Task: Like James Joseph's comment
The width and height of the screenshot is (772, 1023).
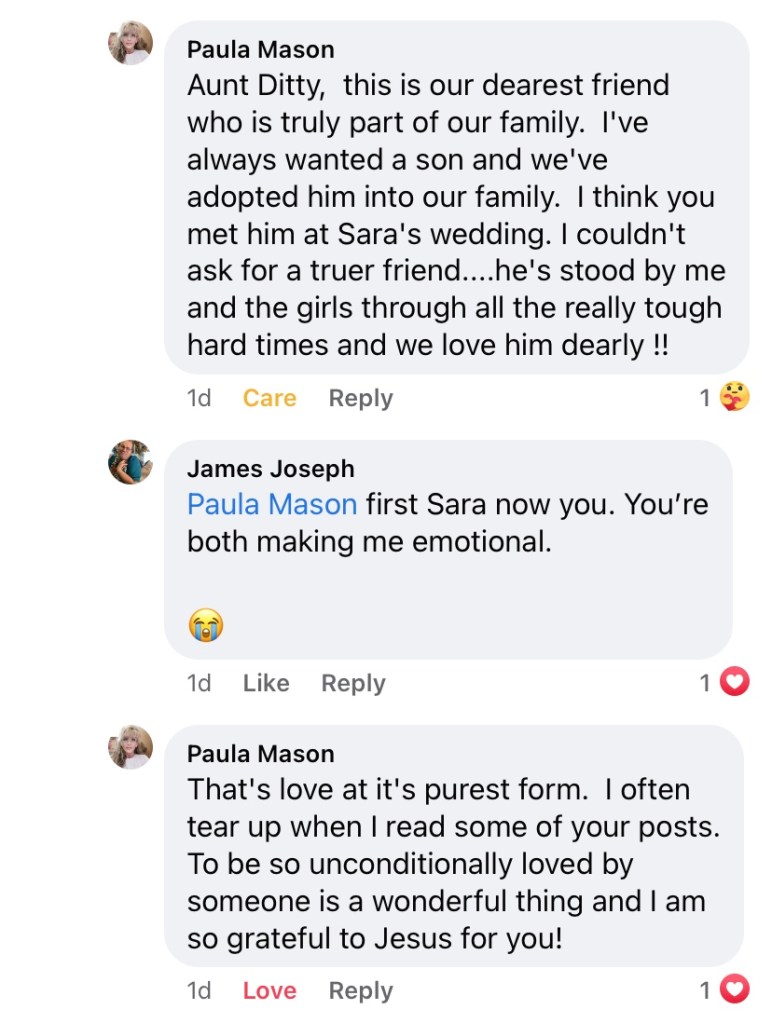Action: pyautogui.click(x=266, y=683)
